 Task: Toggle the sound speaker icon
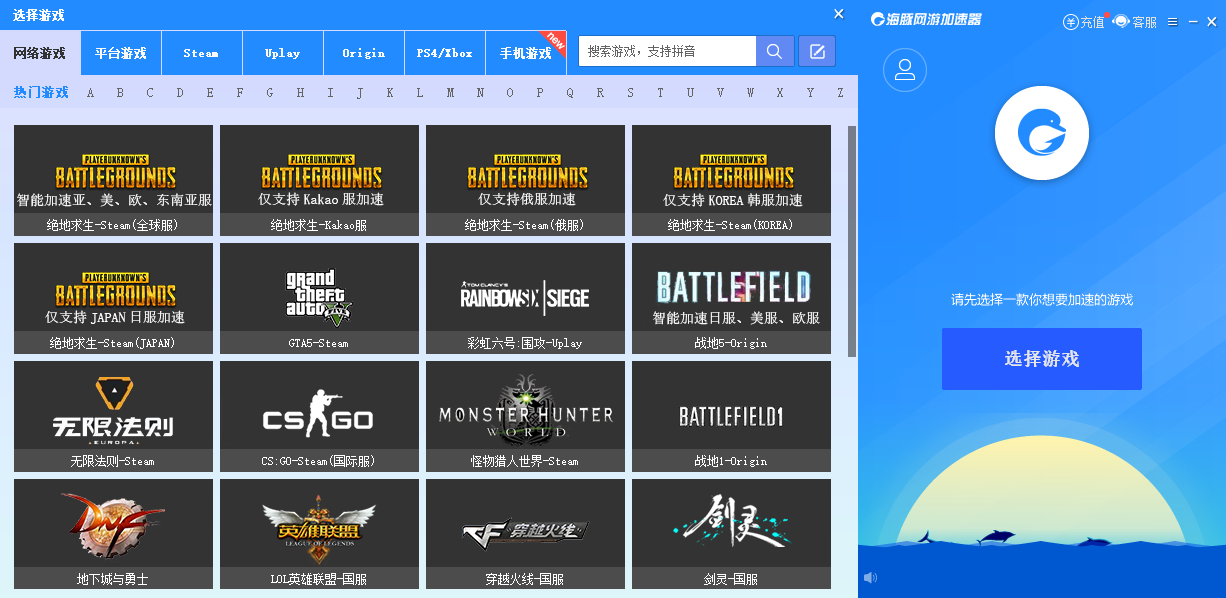coord(870,577)
